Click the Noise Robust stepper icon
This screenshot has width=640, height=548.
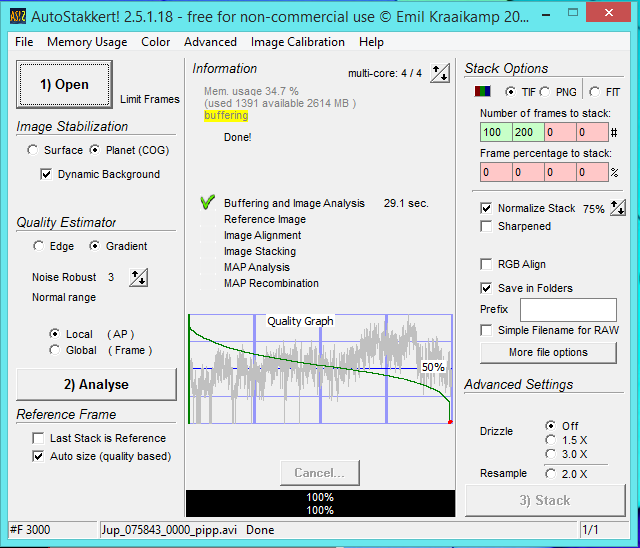click(x=138, y=277)
